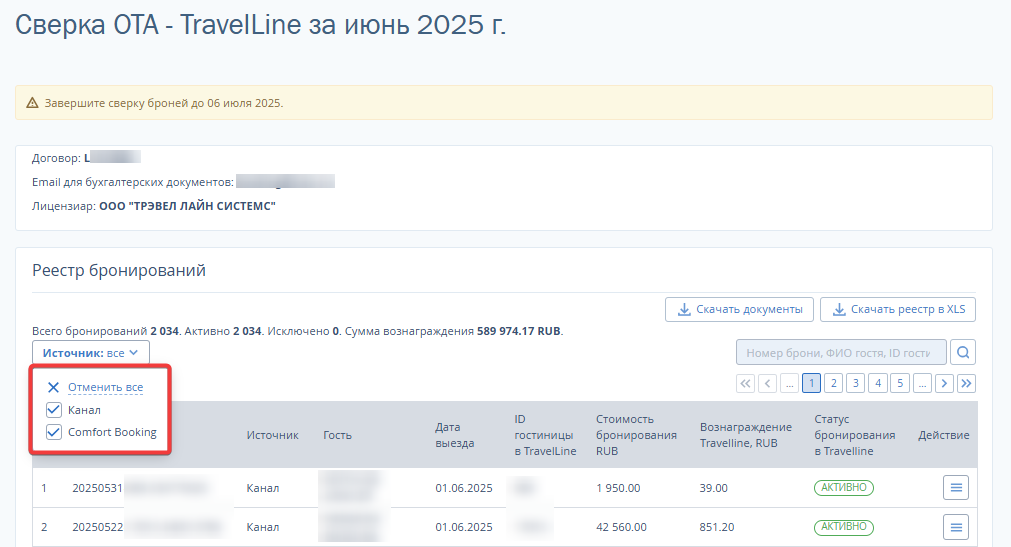1011x547 pixels.
Task: Click Гость column header
Action: [337, 435]
